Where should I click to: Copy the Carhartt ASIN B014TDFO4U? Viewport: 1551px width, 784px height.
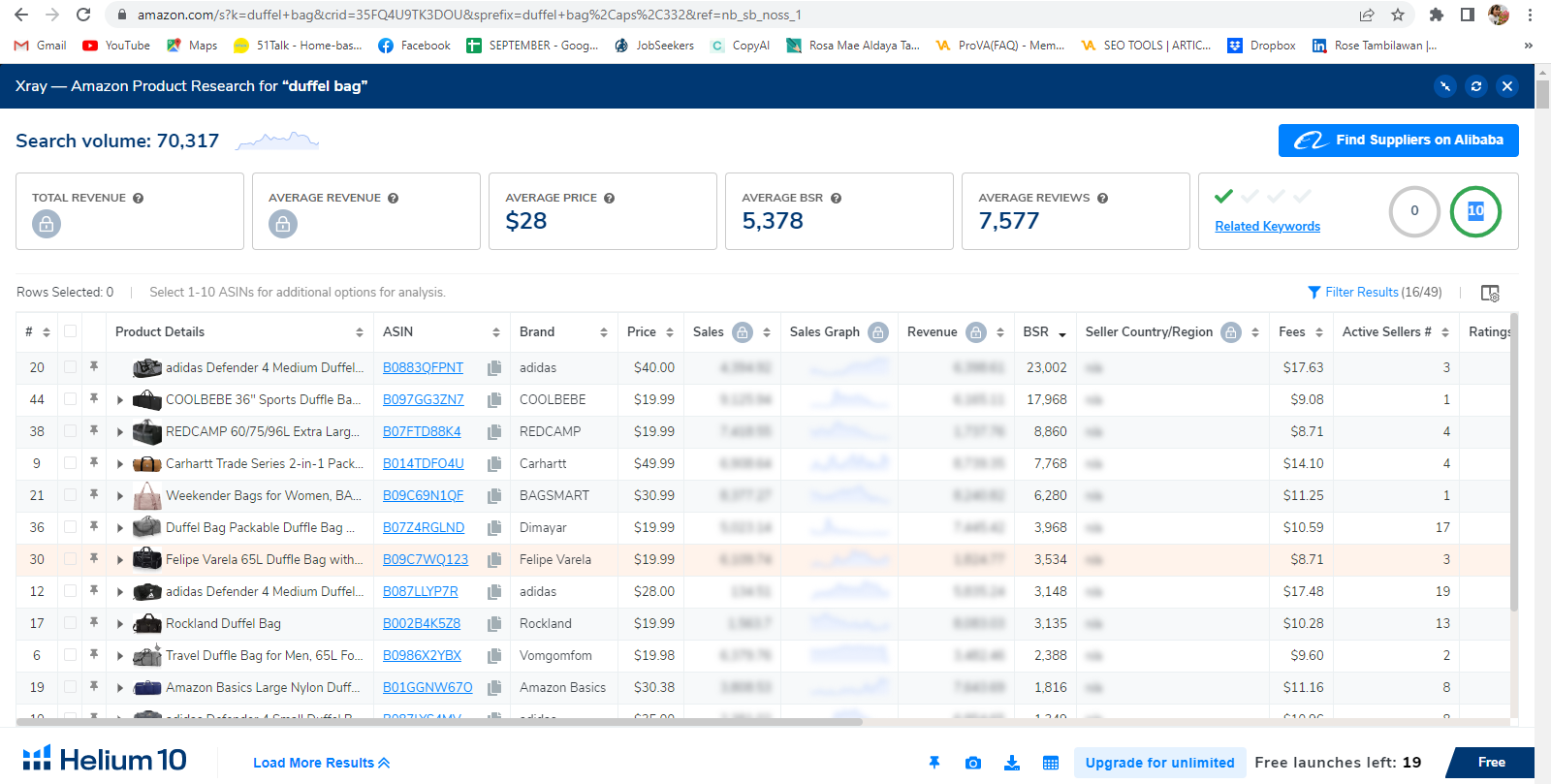(494, 464)
